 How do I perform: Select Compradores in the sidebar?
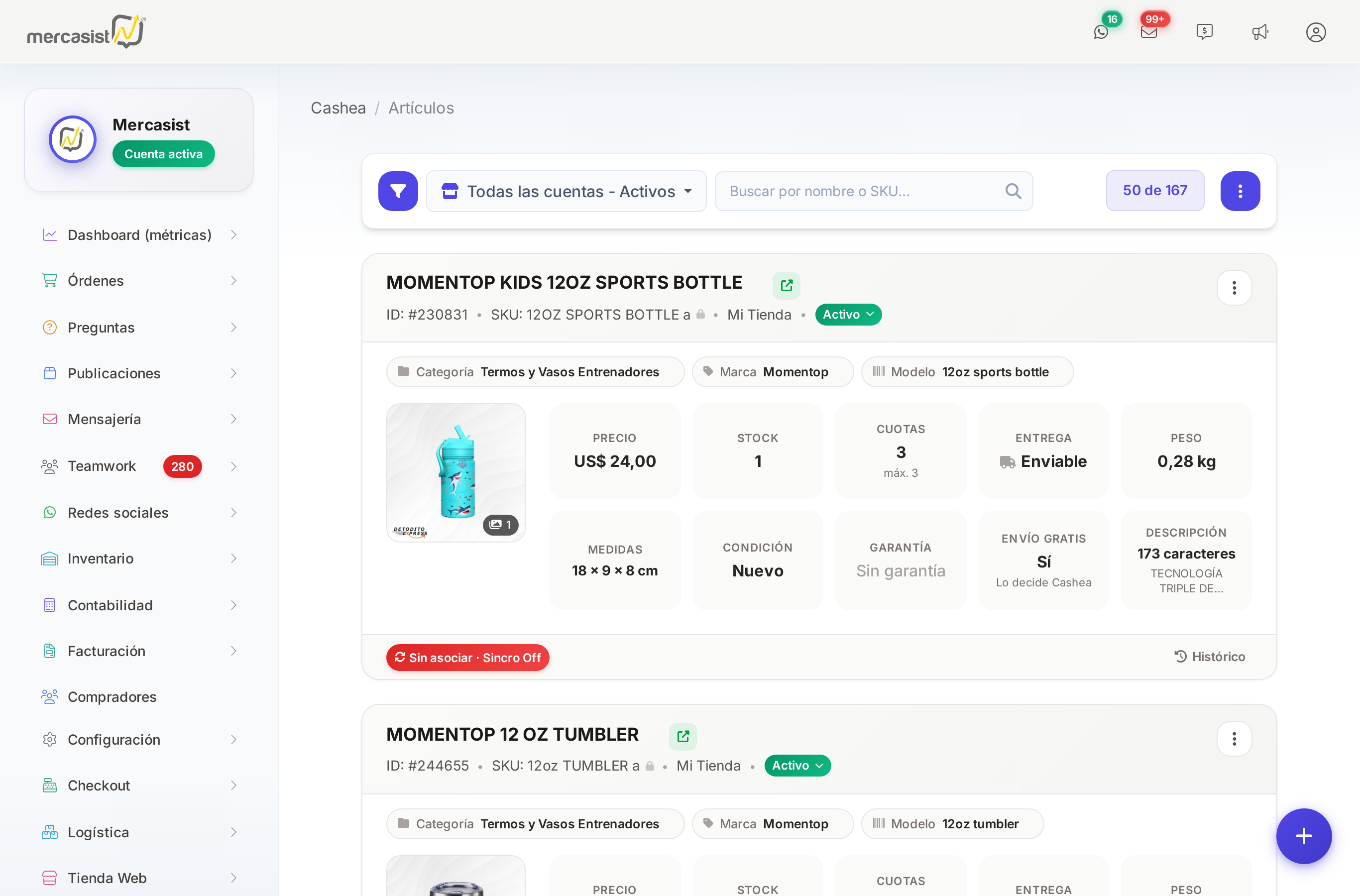pos(139,696)
